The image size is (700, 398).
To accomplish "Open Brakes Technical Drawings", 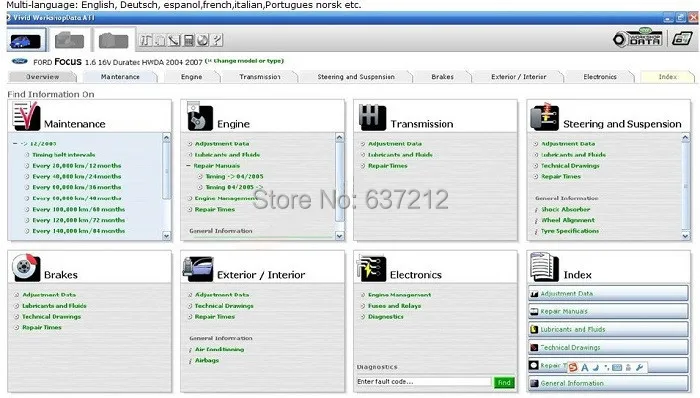I will pos(51,317).
